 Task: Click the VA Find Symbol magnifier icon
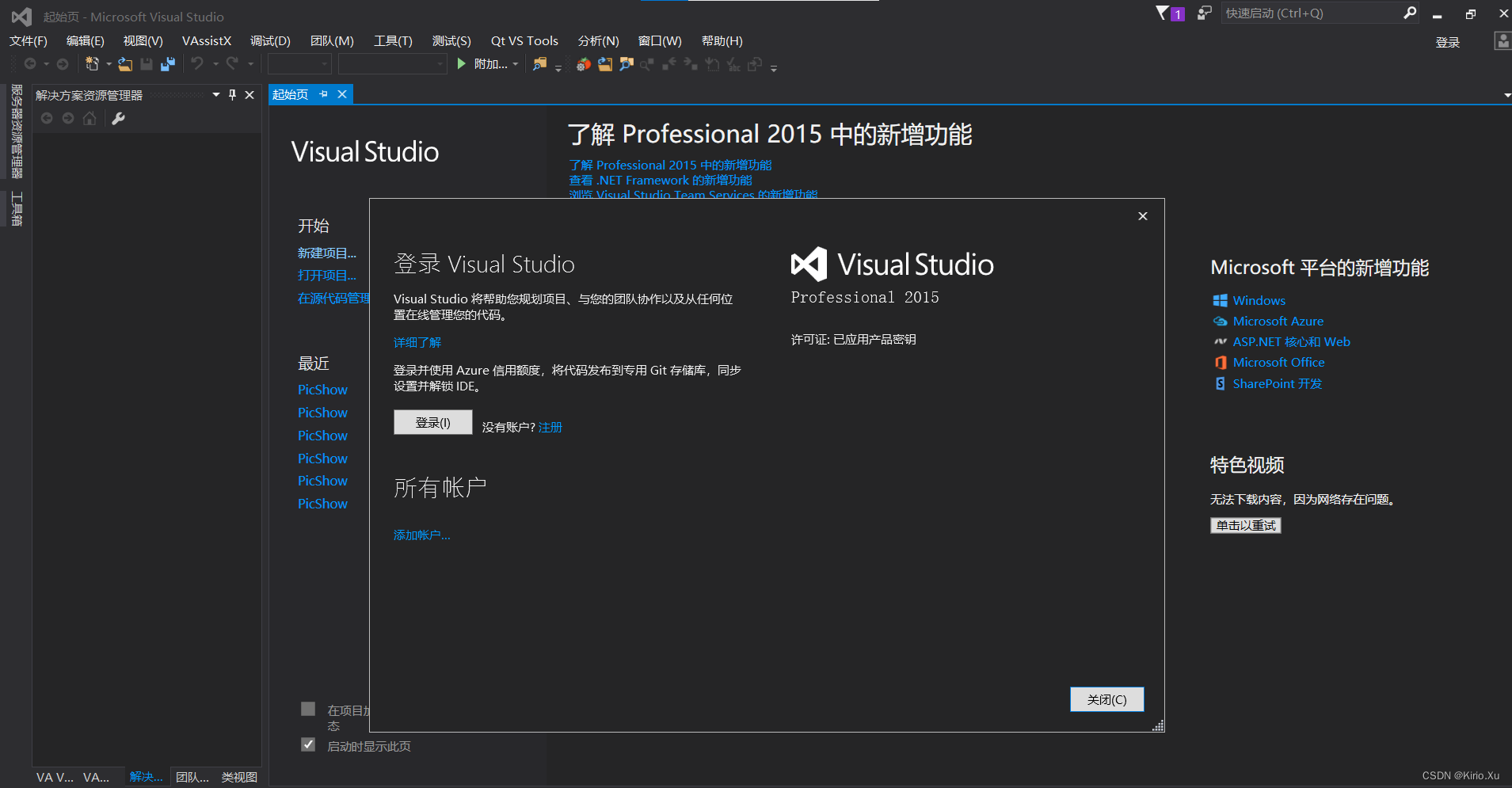627,64
